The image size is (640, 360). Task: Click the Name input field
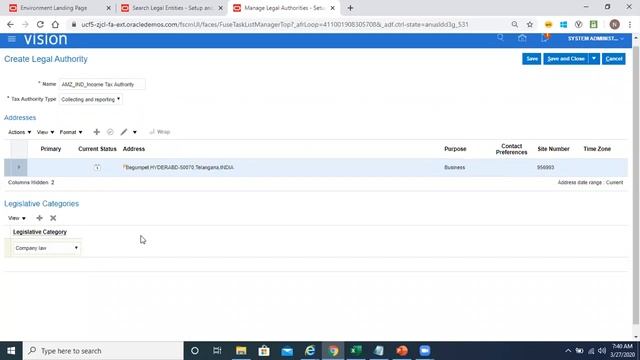102,84
